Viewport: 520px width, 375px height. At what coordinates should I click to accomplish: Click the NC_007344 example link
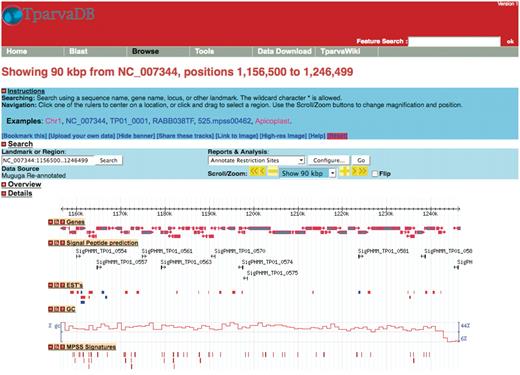coord(86,121)
